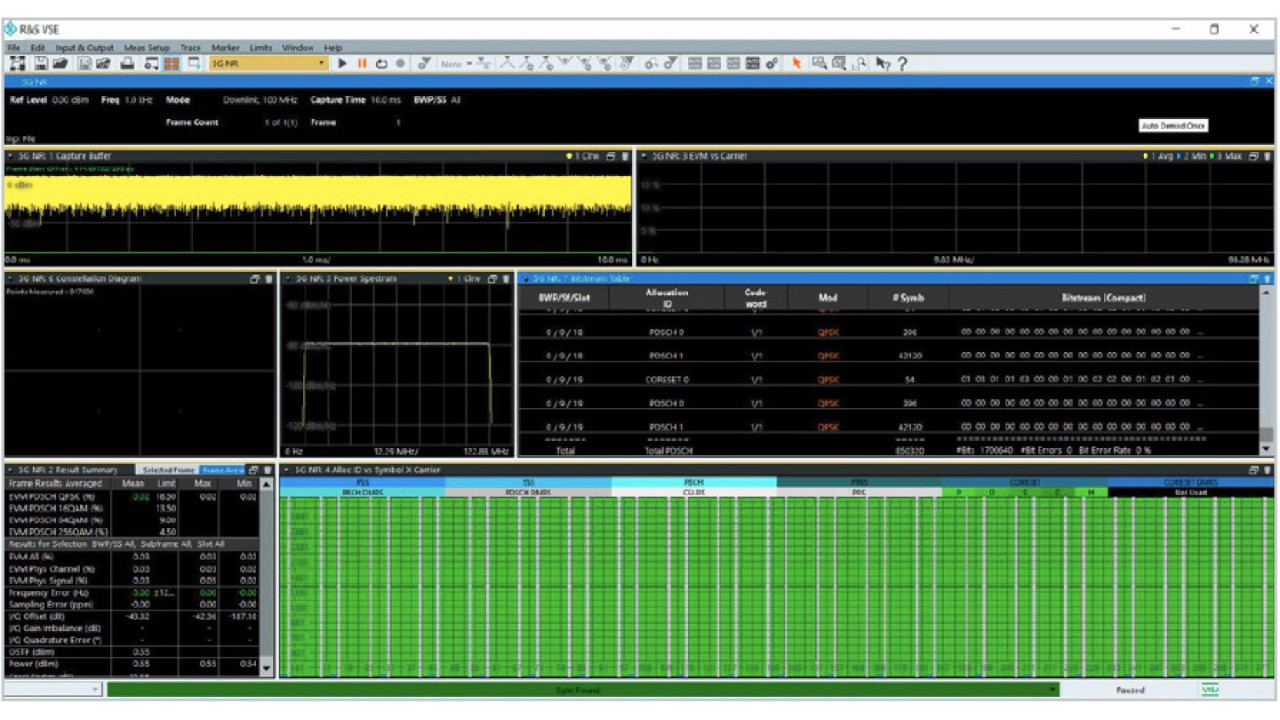Click the Paused status indicator
The image size is (1280, 720).
point(1130,690)
